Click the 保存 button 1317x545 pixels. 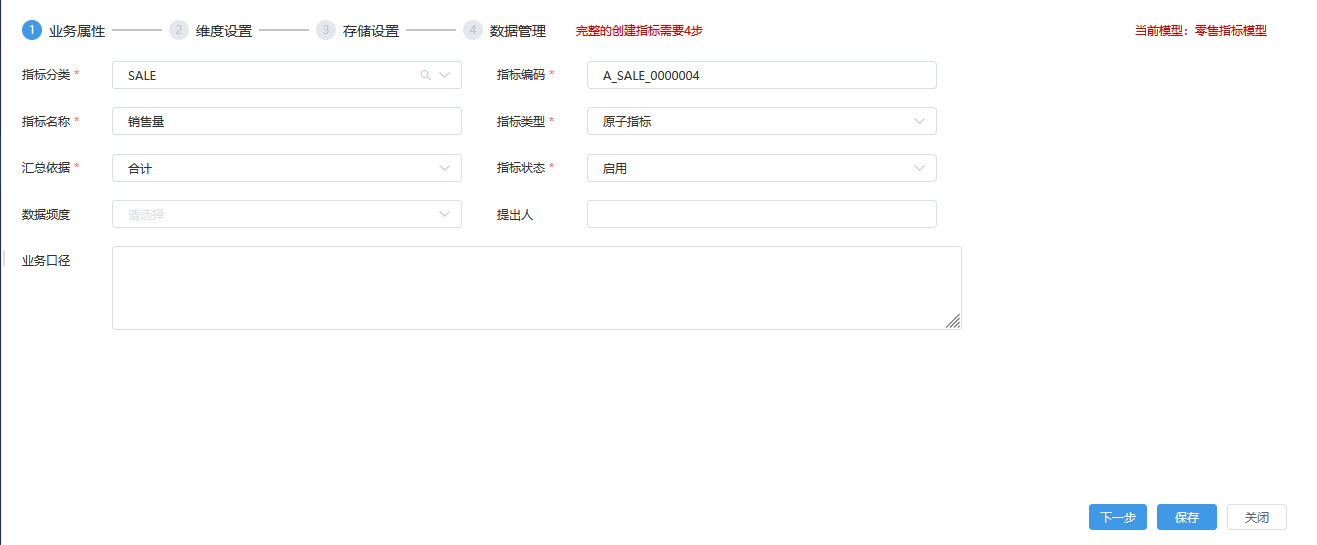(x=1187, y=517)
